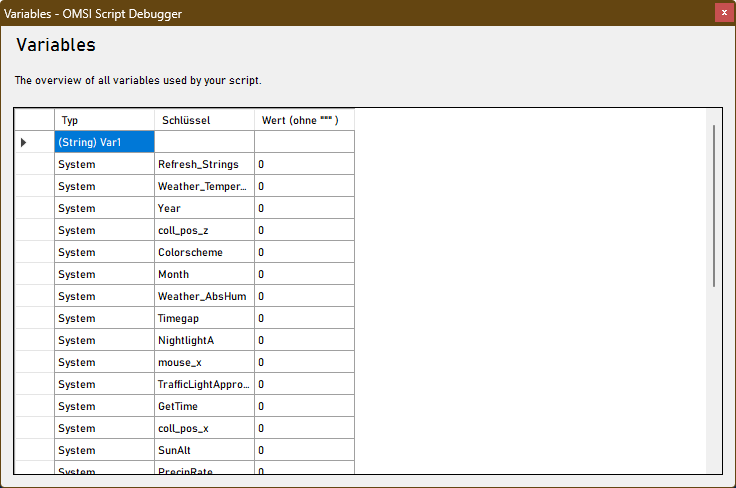Screen dimensions: 736x488
Task: Select the NightlightA key cell
Action: tap(204, 341)
